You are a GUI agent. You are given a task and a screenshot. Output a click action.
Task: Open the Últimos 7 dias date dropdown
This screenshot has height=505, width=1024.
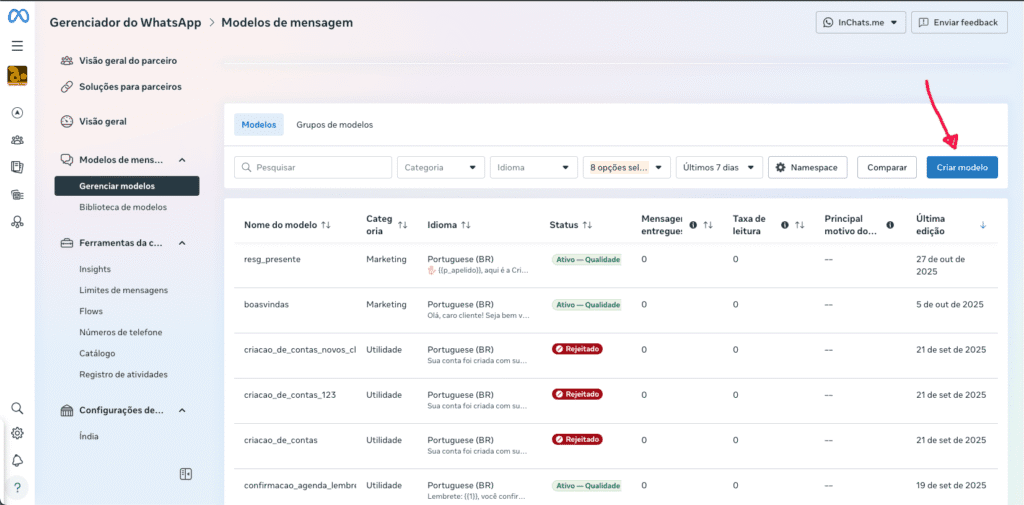719,168
